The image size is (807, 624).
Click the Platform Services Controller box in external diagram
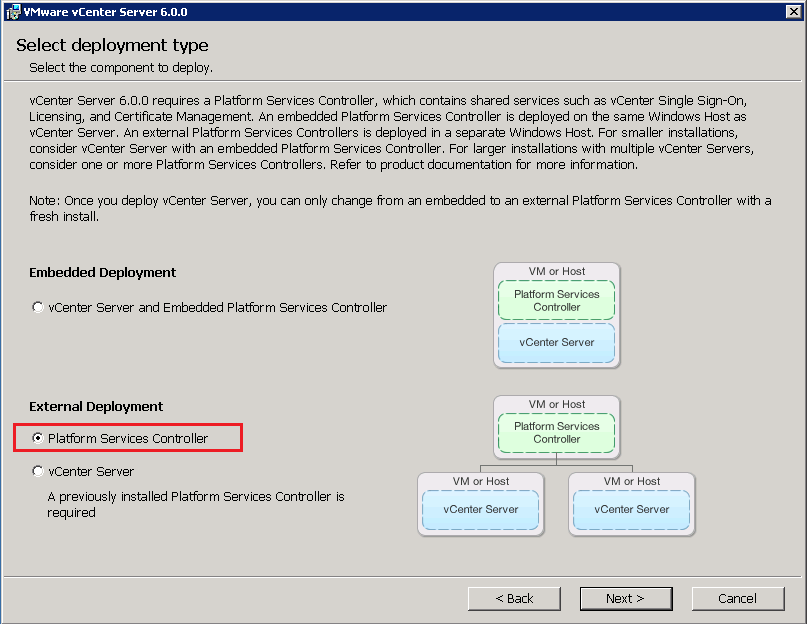(556, 433)
